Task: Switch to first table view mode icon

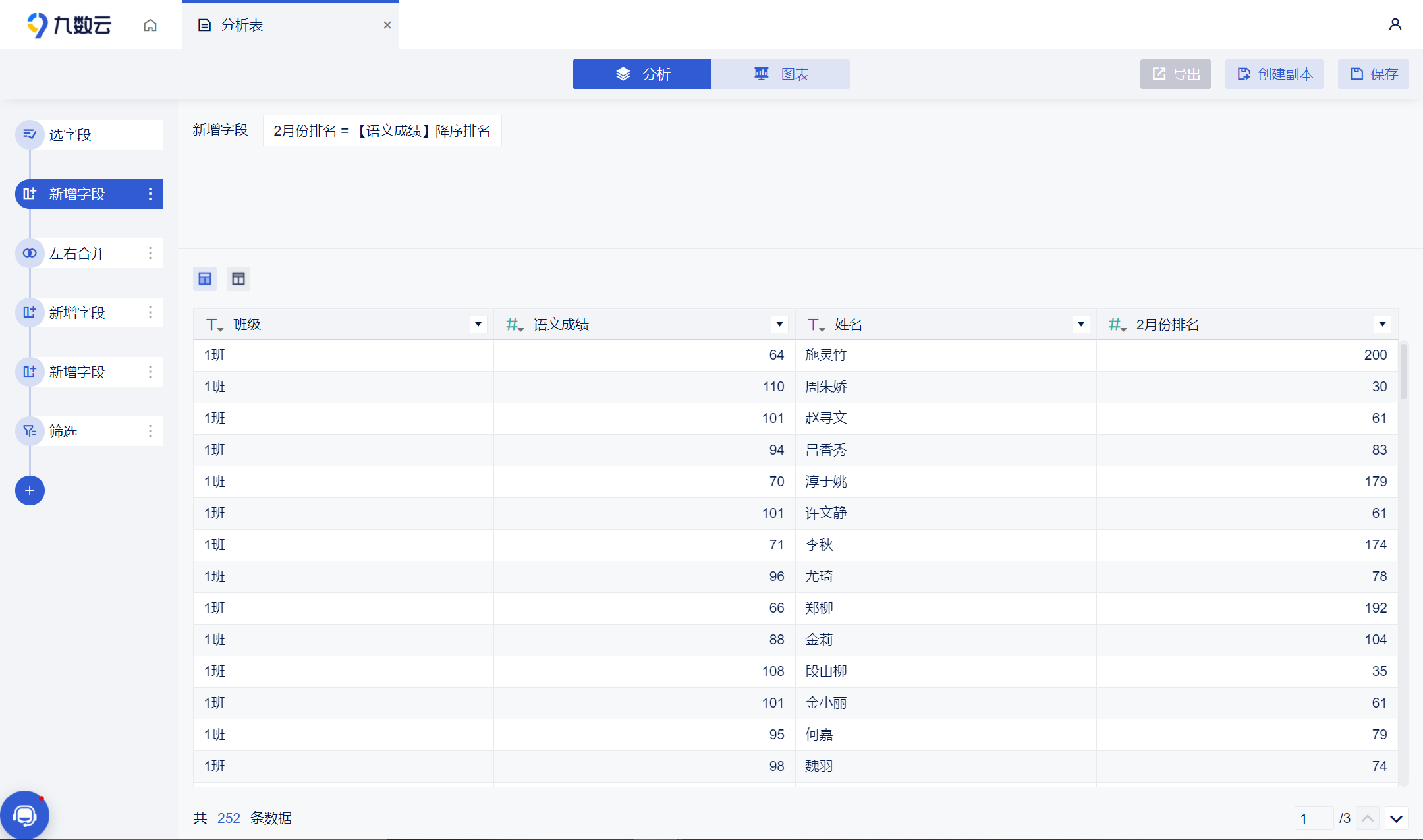Action: [x=205, y=279]
